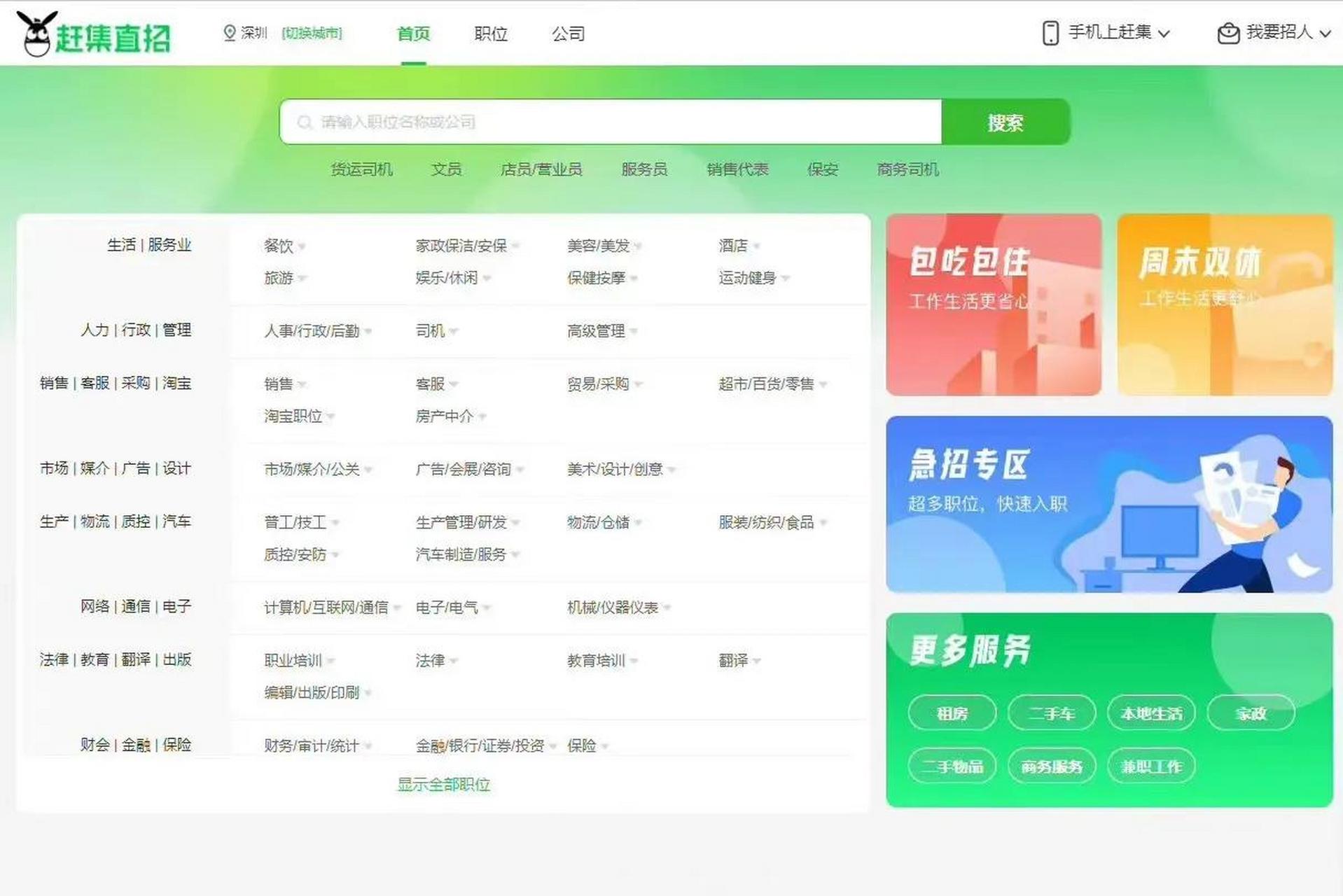Expand the 运动健身 category
1343x896 pixels.
click(753, 278)
